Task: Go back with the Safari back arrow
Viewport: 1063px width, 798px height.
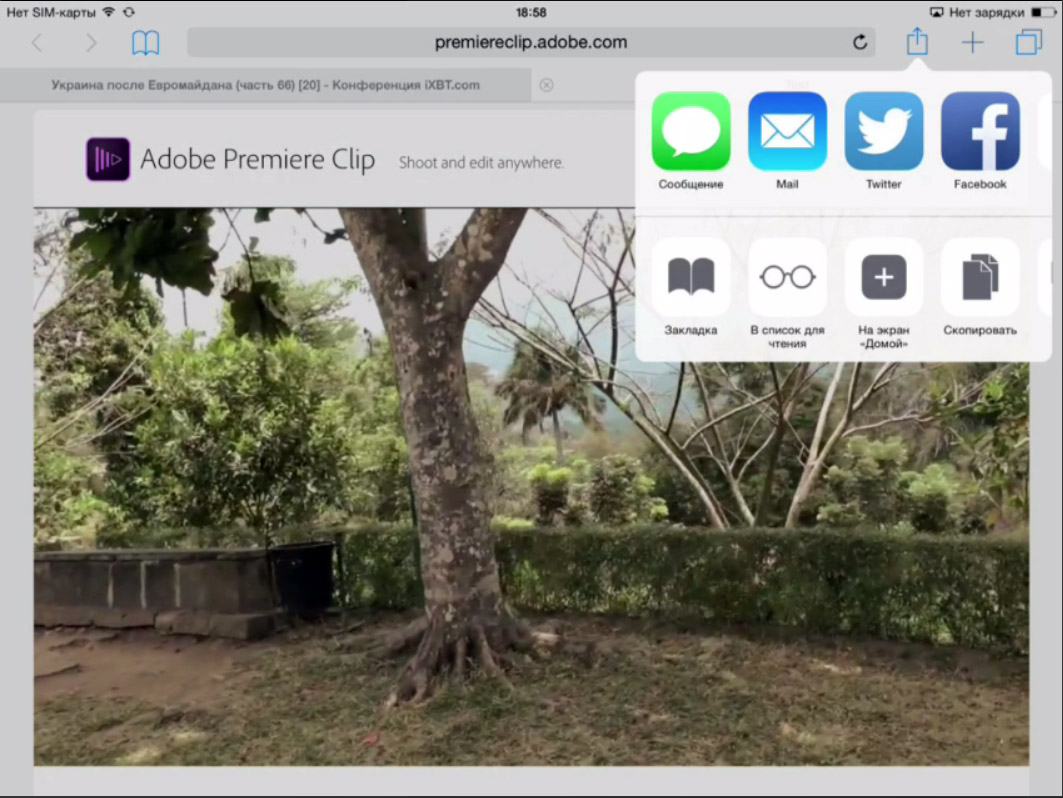Action: tap(37, 43)
